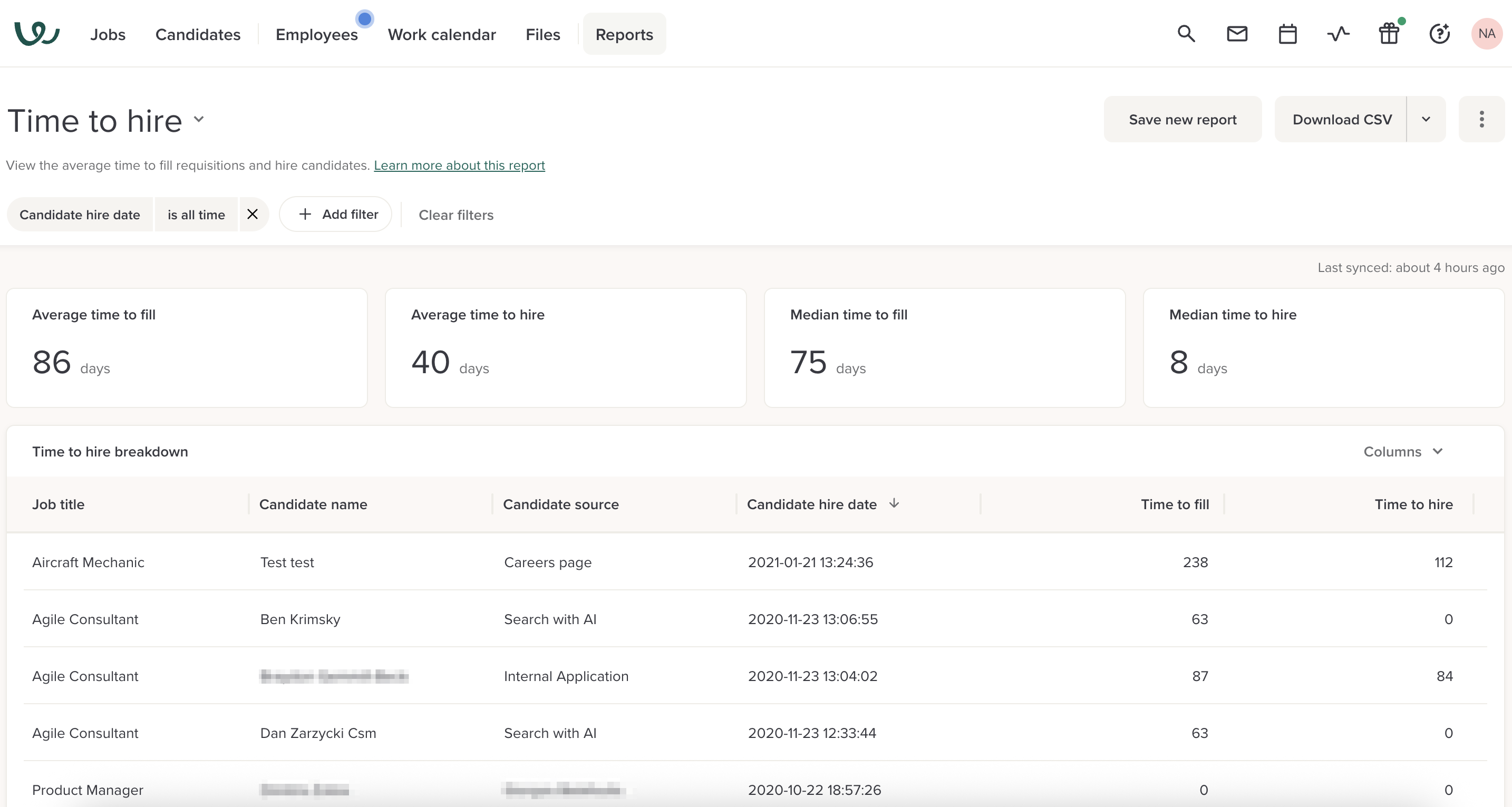
Task: Go to the Candidates menu
Action: pos(198,35)
